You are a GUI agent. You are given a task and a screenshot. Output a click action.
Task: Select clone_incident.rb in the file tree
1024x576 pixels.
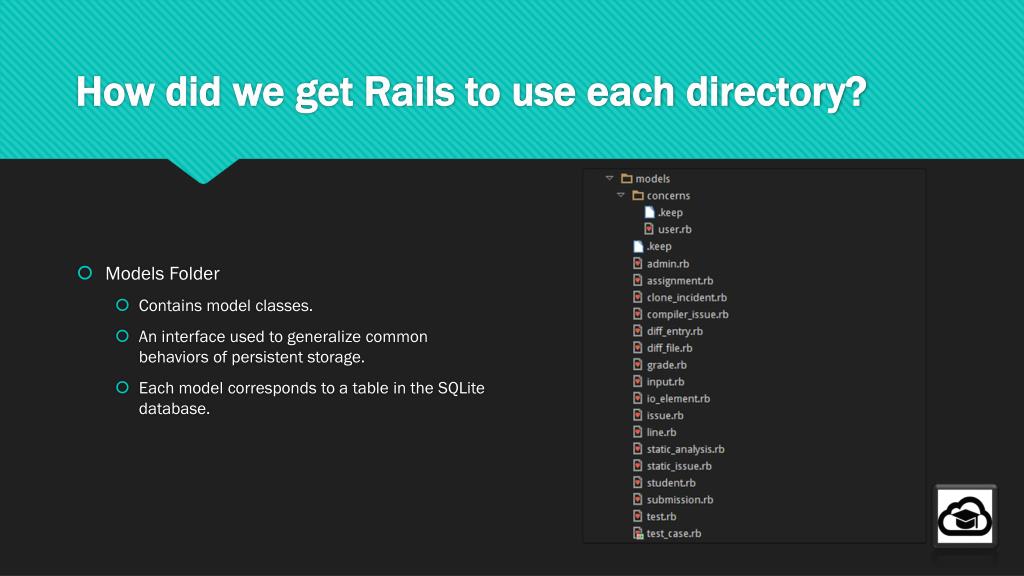click(x=686, y=297)
